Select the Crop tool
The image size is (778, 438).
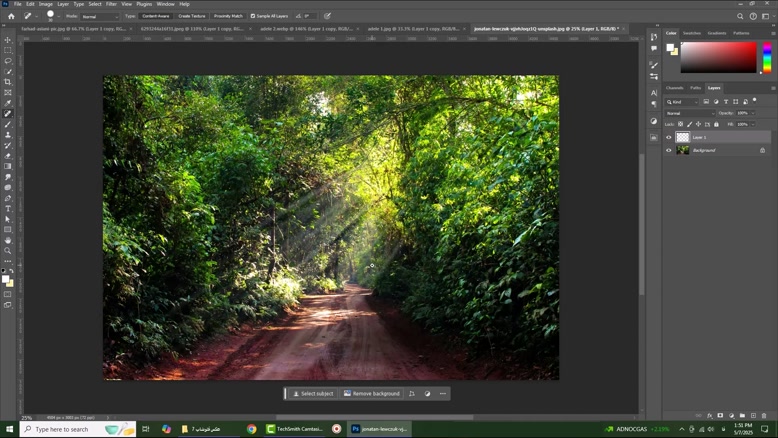click(7, 82)
